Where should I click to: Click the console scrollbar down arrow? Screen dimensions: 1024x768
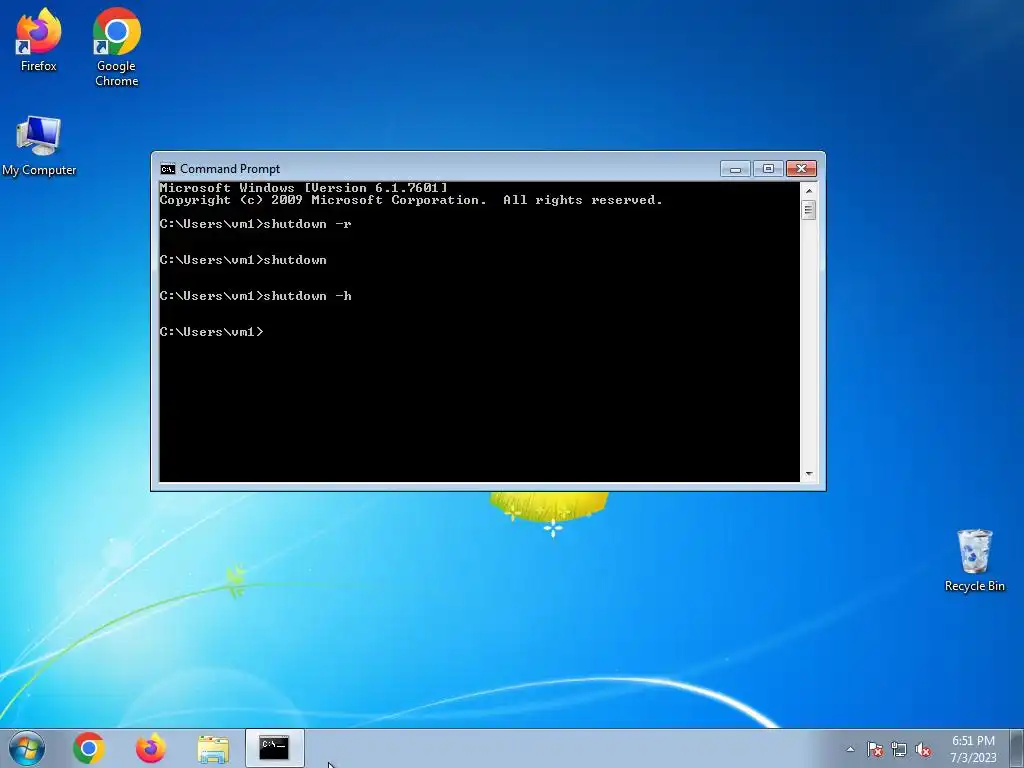808,474
